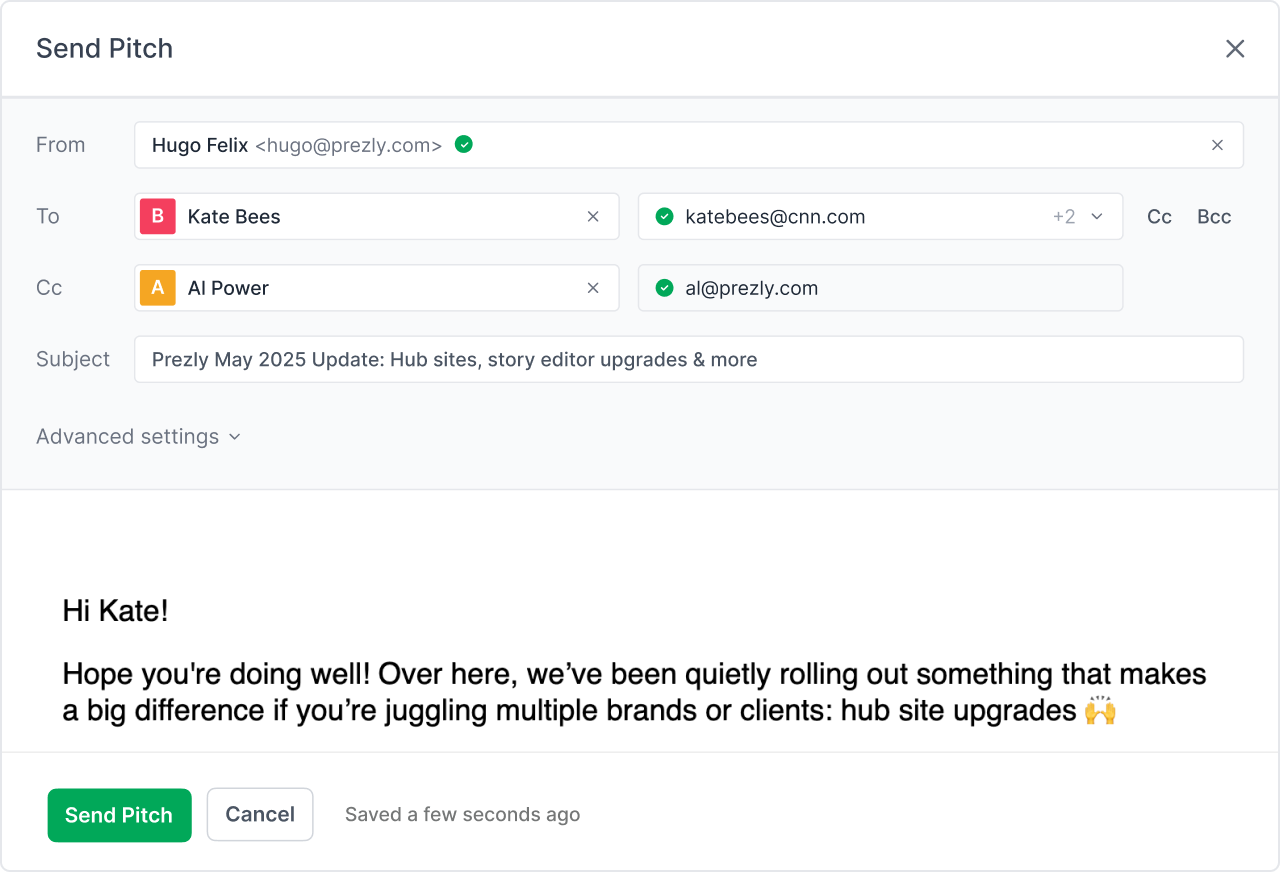Click the From sender field
Viewport: 1280px width, 872px height.
[x=689, y=145]
